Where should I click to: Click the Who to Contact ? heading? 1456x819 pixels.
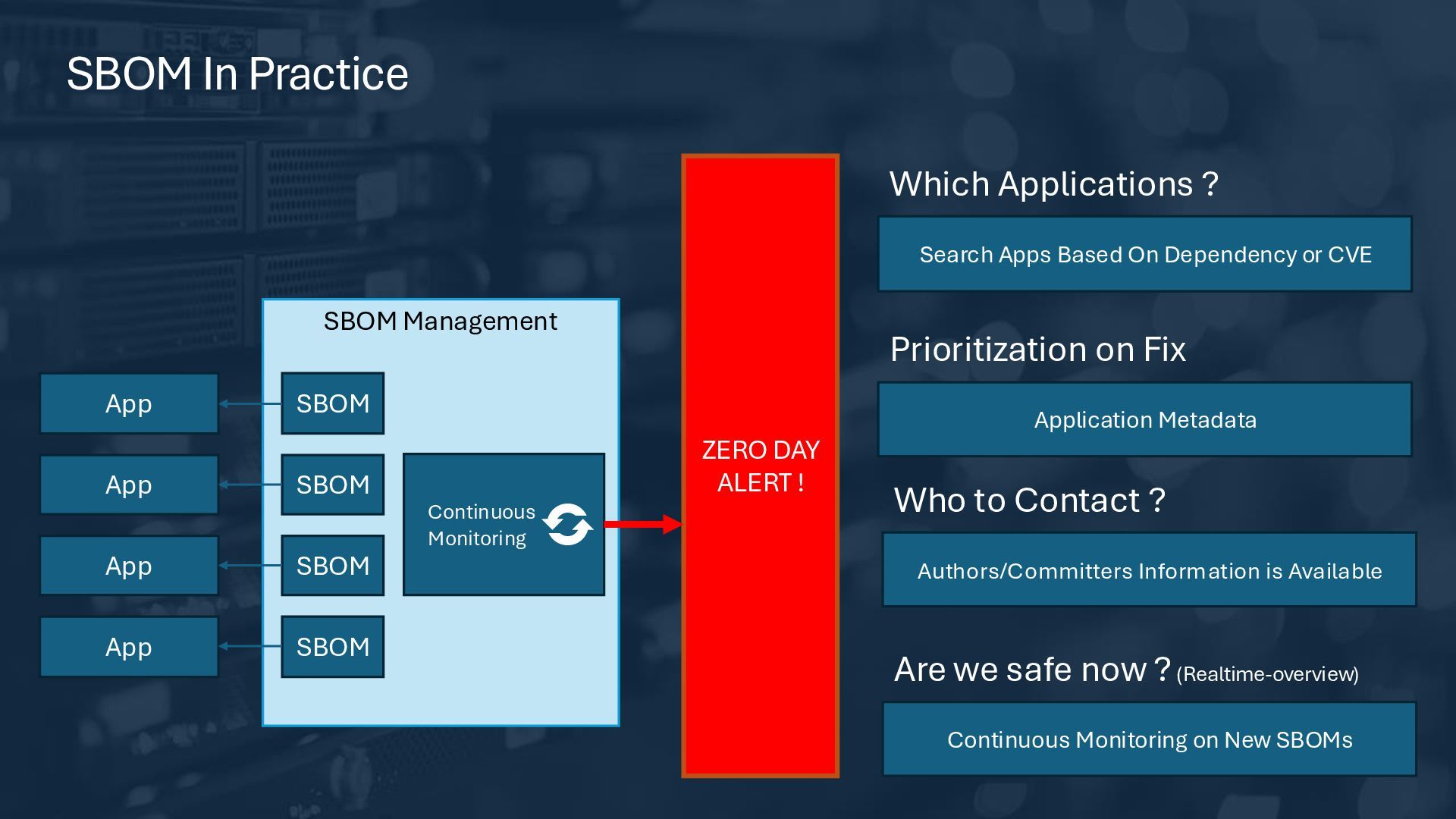[1029, 500]
